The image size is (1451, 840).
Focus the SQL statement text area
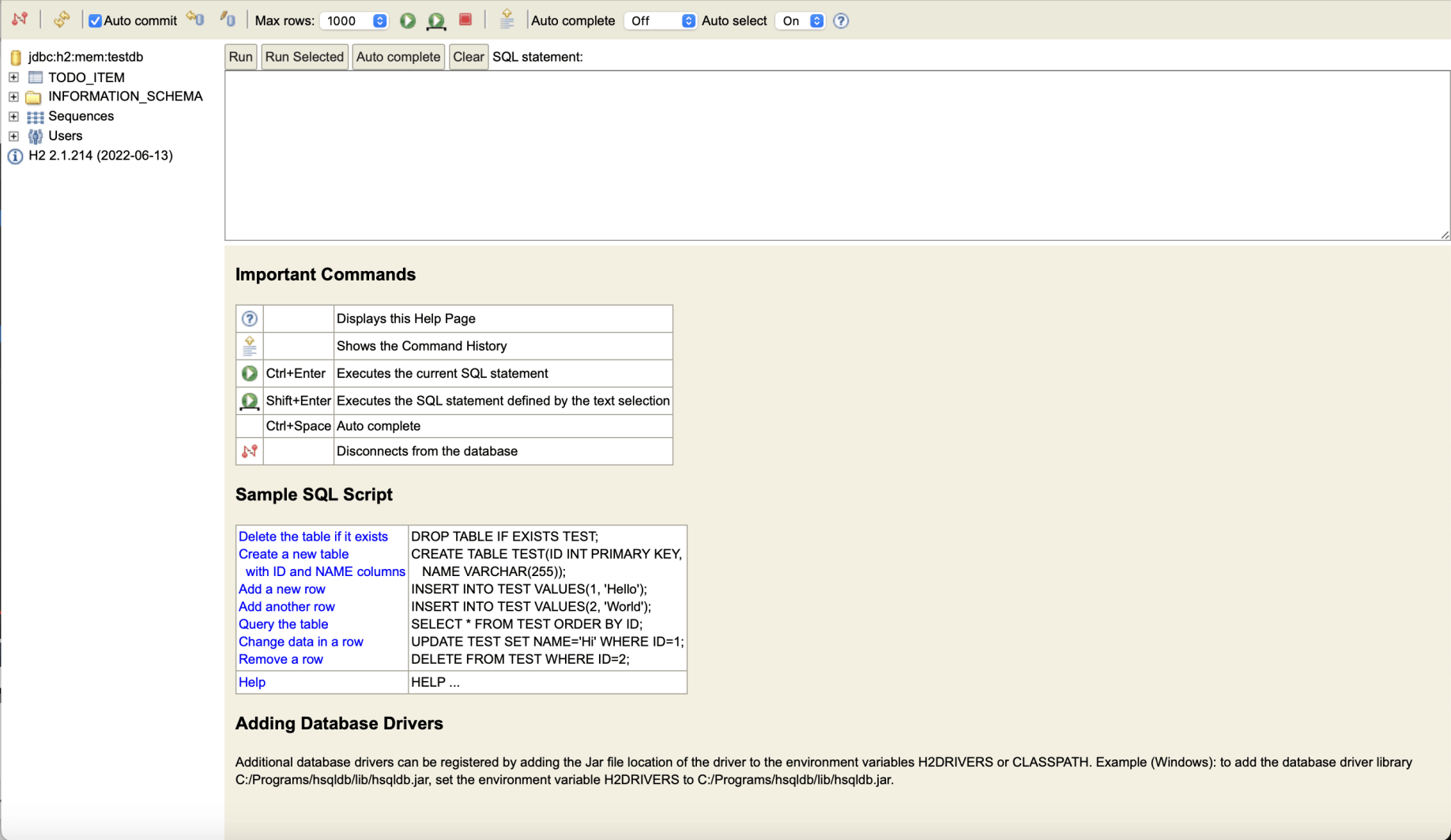837,155
